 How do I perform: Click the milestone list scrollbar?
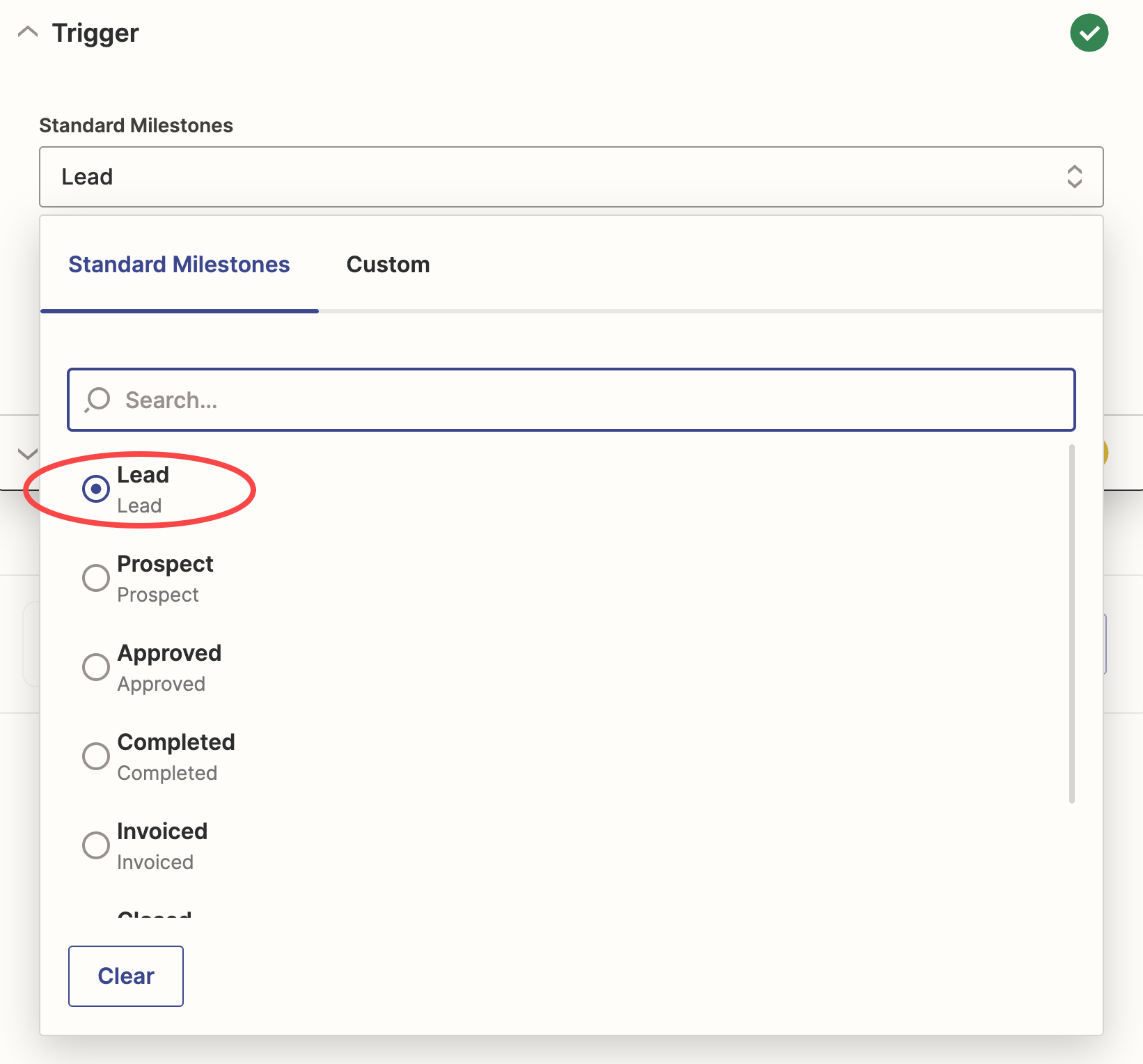1072,624
